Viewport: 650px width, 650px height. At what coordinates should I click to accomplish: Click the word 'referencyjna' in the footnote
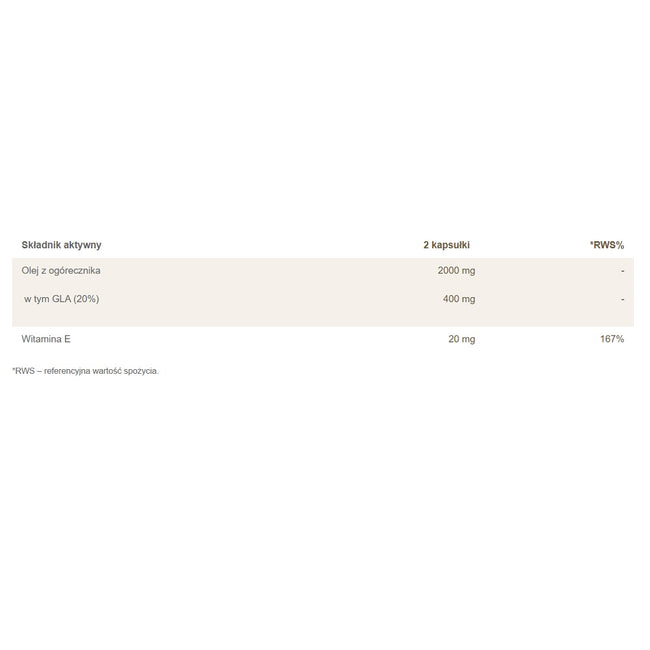67,371
